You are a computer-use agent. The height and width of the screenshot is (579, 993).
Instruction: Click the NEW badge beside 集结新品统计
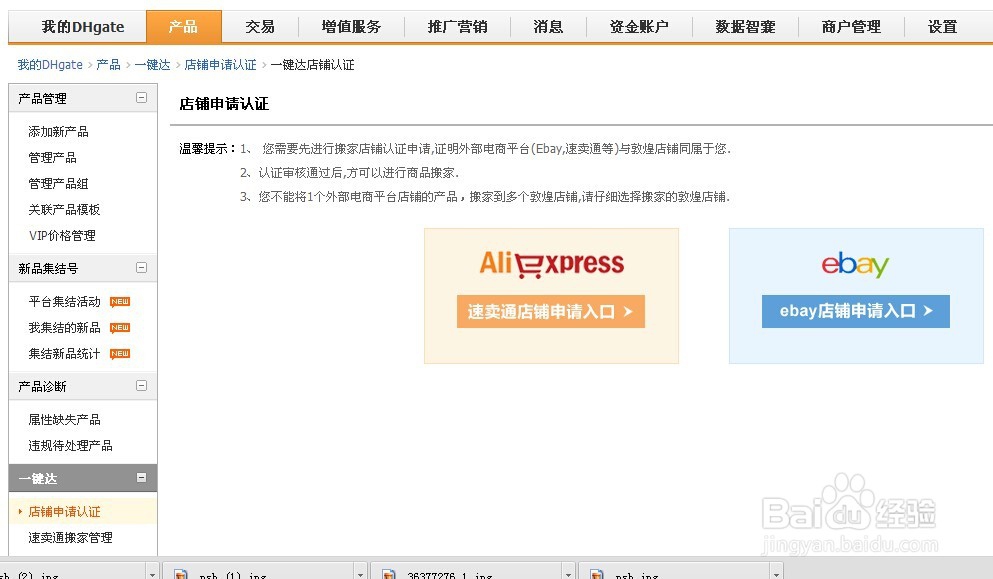click(x=120, y=353)
